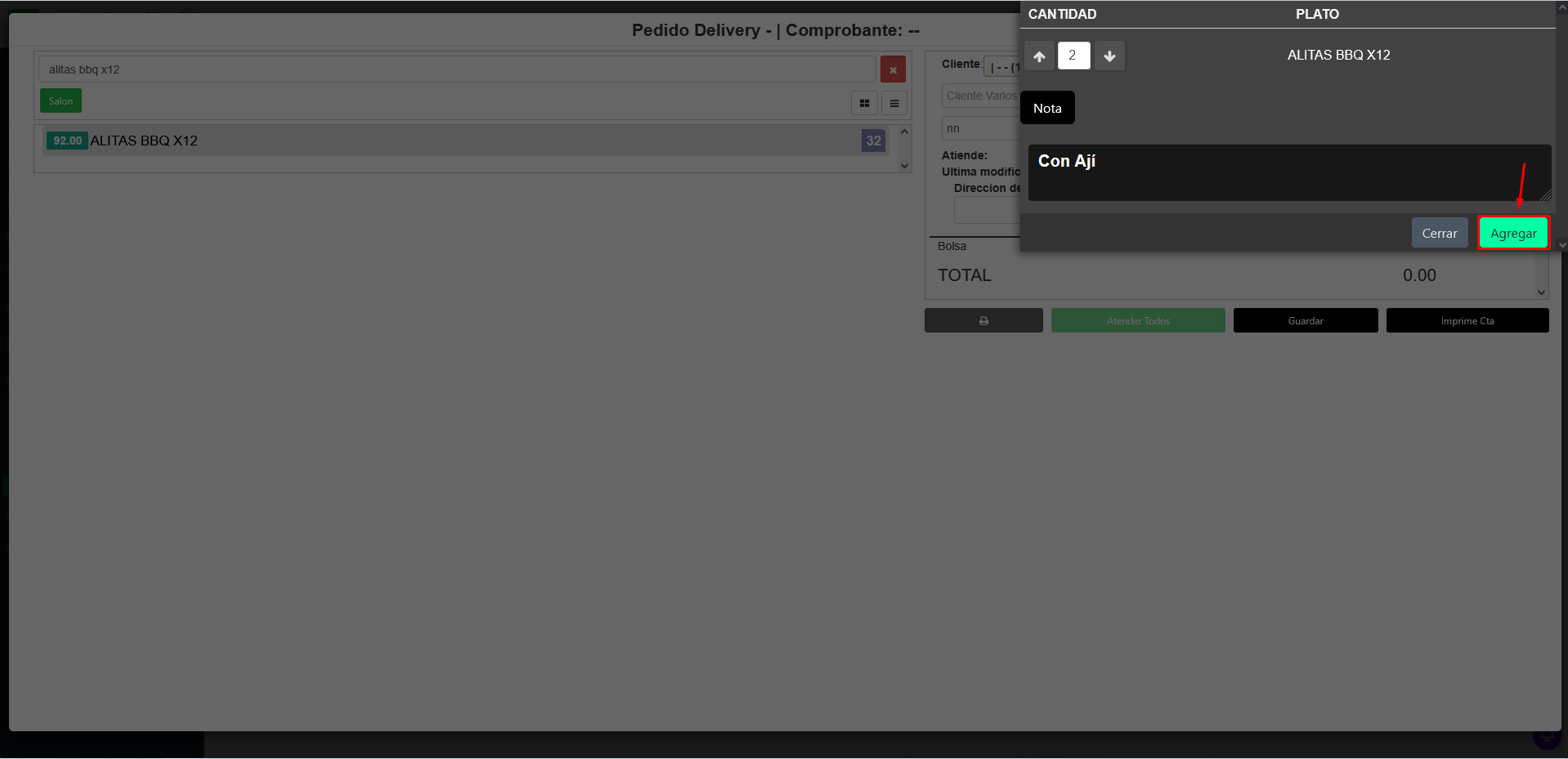Click product list scroll up arrow

[x=904, y=132]
